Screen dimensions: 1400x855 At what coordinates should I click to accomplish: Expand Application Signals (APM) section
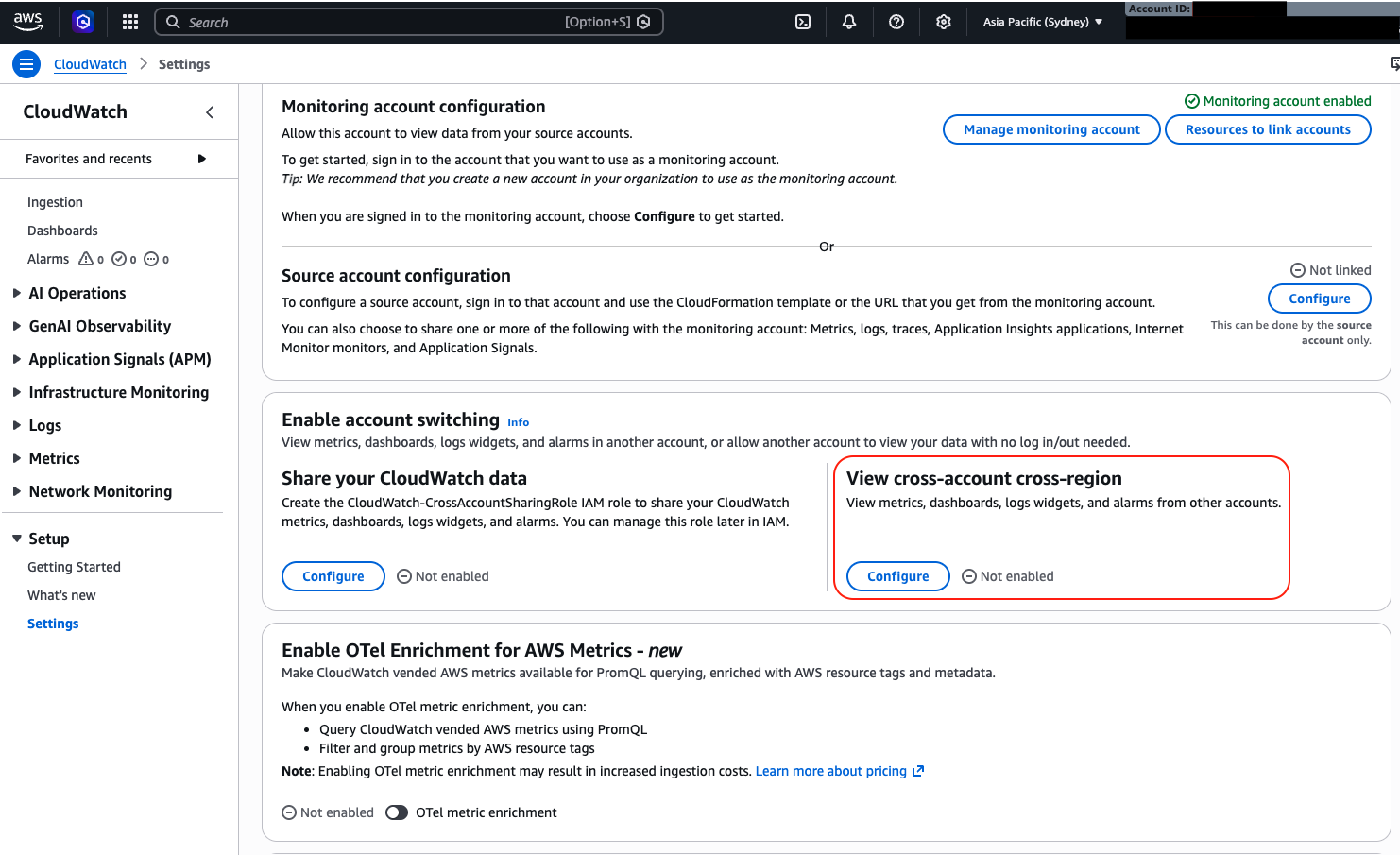(x=17, y=359)
